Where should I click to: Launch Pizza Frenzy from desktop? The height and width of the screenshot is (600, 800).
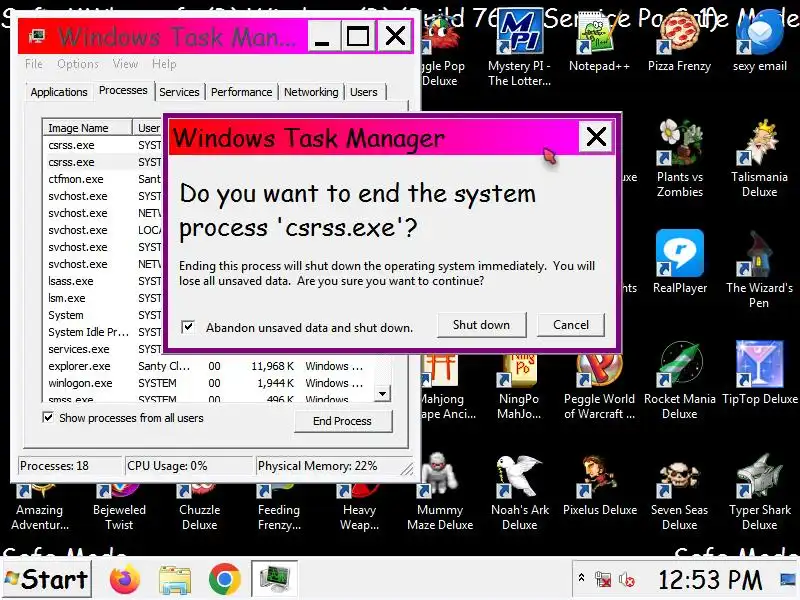(679, 41)
